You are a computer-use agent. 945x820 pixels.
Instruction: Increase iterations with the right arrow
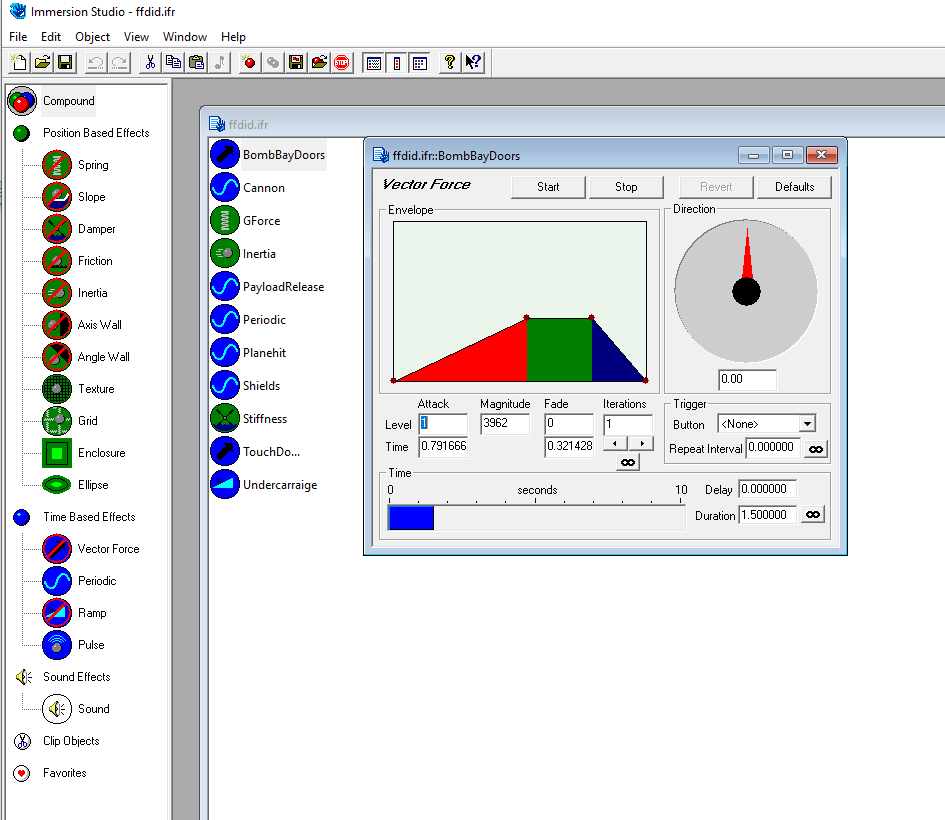(640, 443)
